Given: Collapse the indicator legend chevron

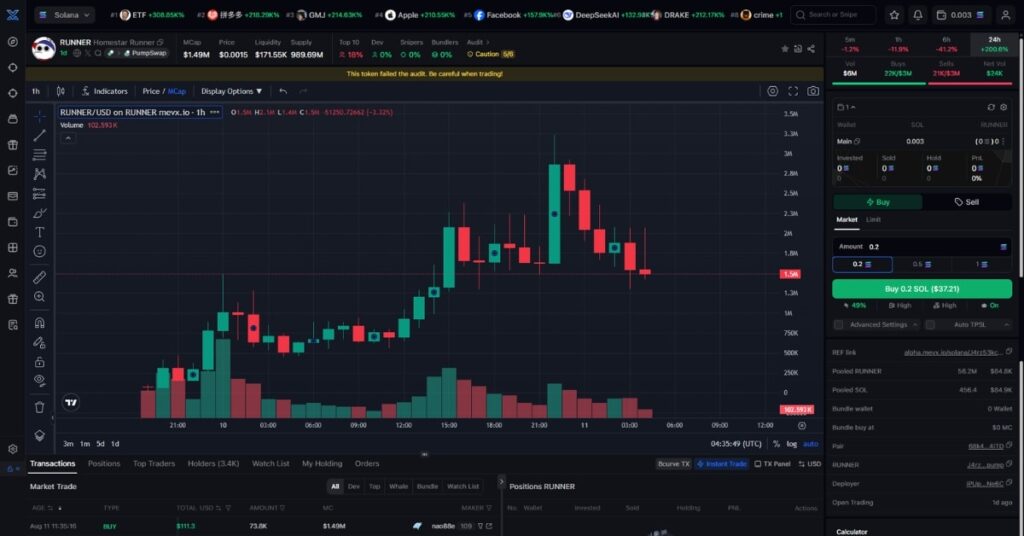Looking at the screenshot, I should (x=68, y=138).
